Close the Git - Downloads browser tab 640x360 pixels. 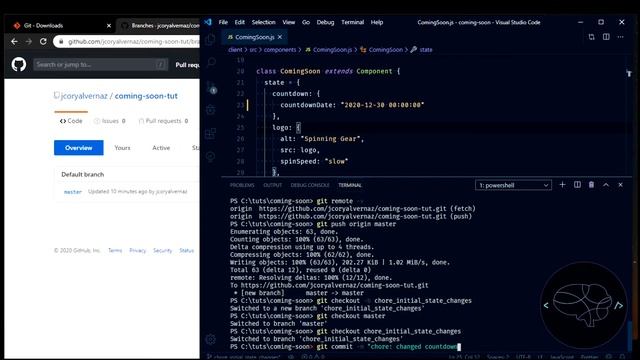[109, 26]
